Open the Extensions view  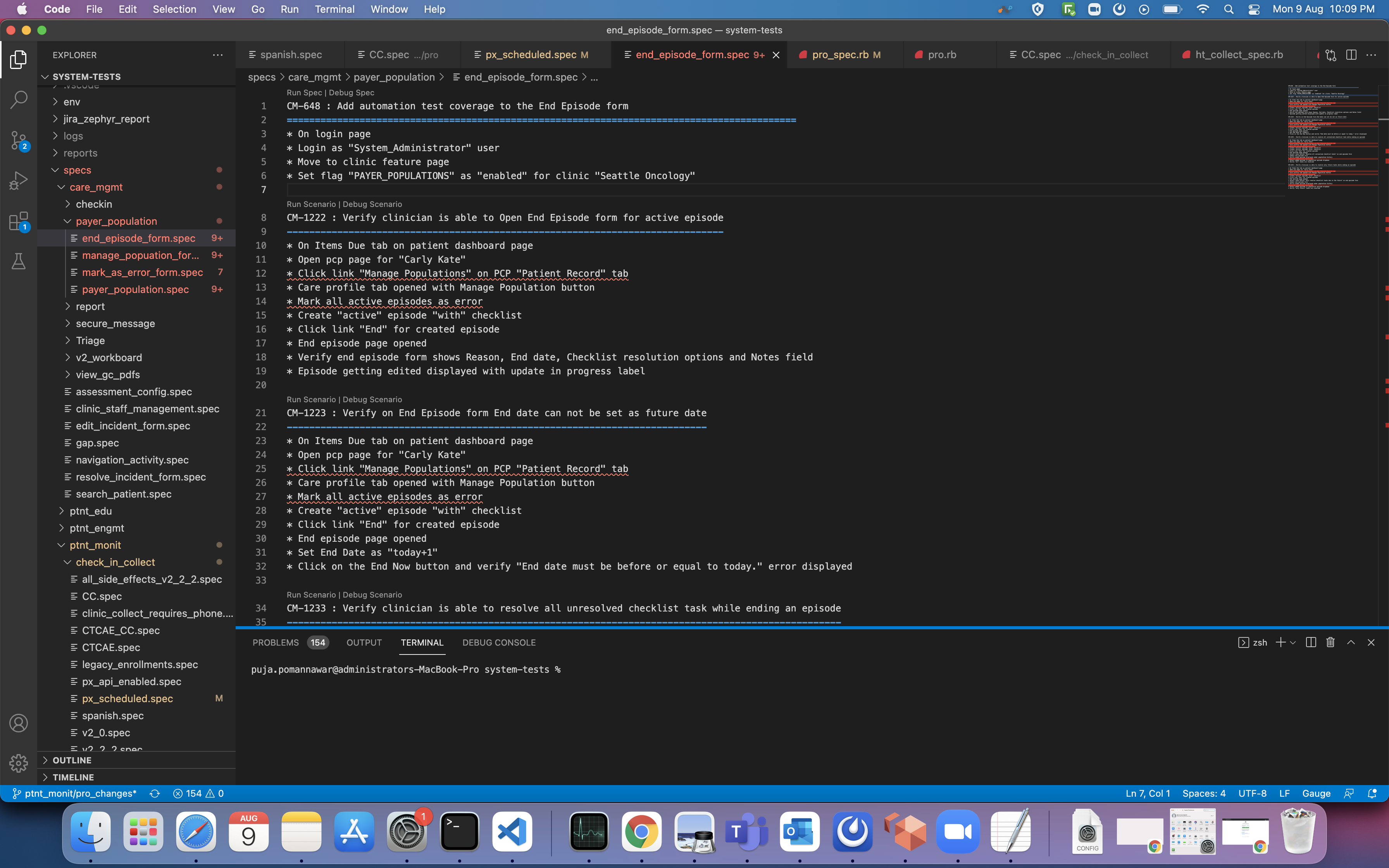coord(18,221)
